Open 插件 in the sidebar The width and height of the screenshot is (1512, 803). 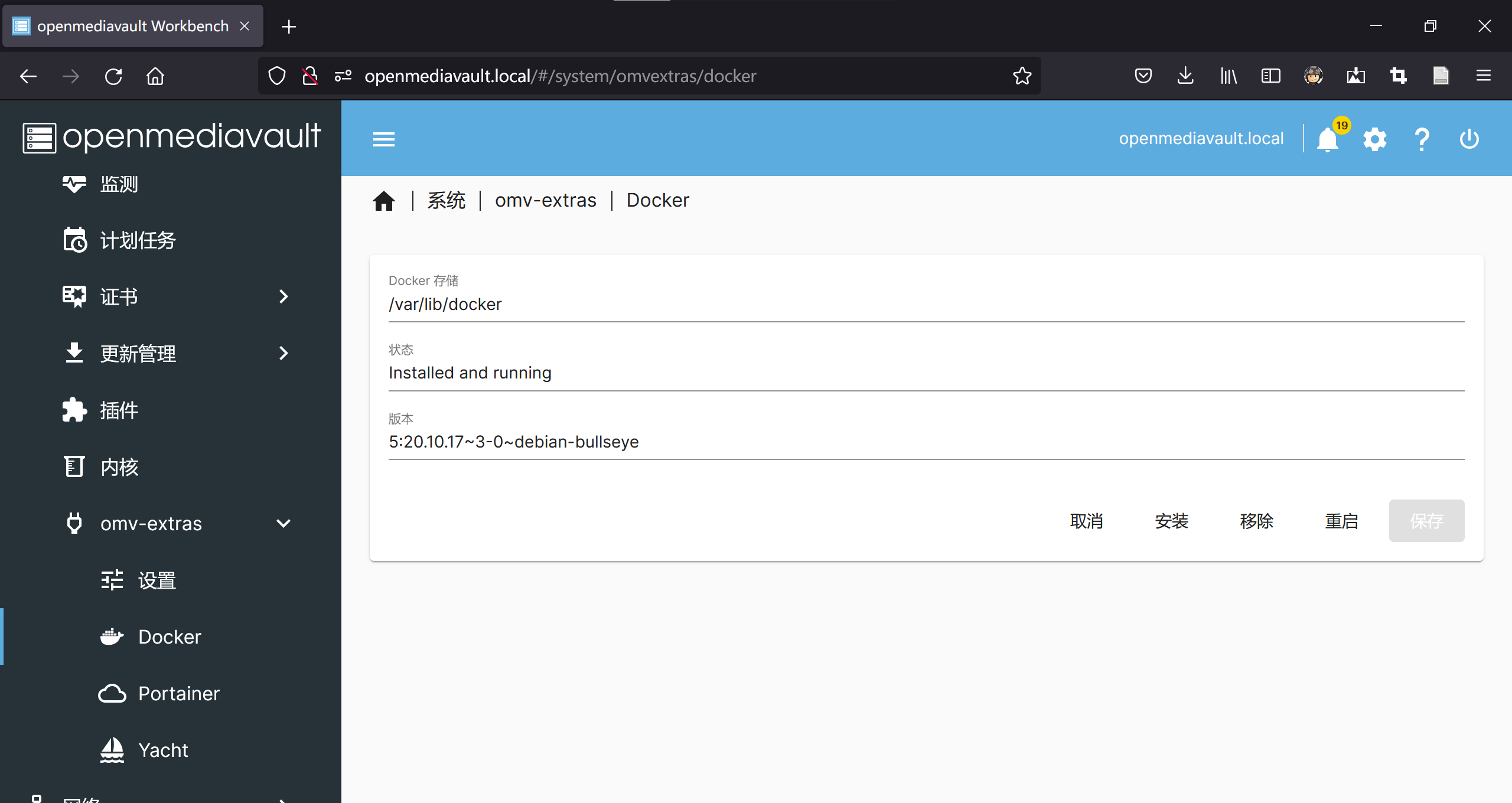119,410
